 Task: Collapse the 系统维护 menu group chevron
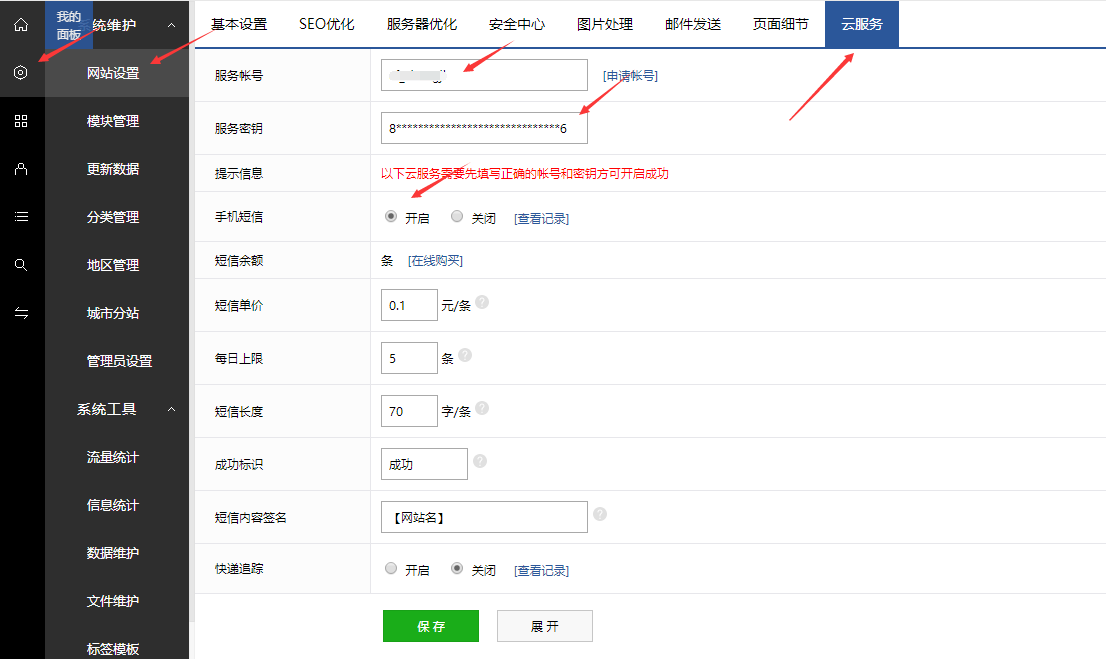pos(171,25)
